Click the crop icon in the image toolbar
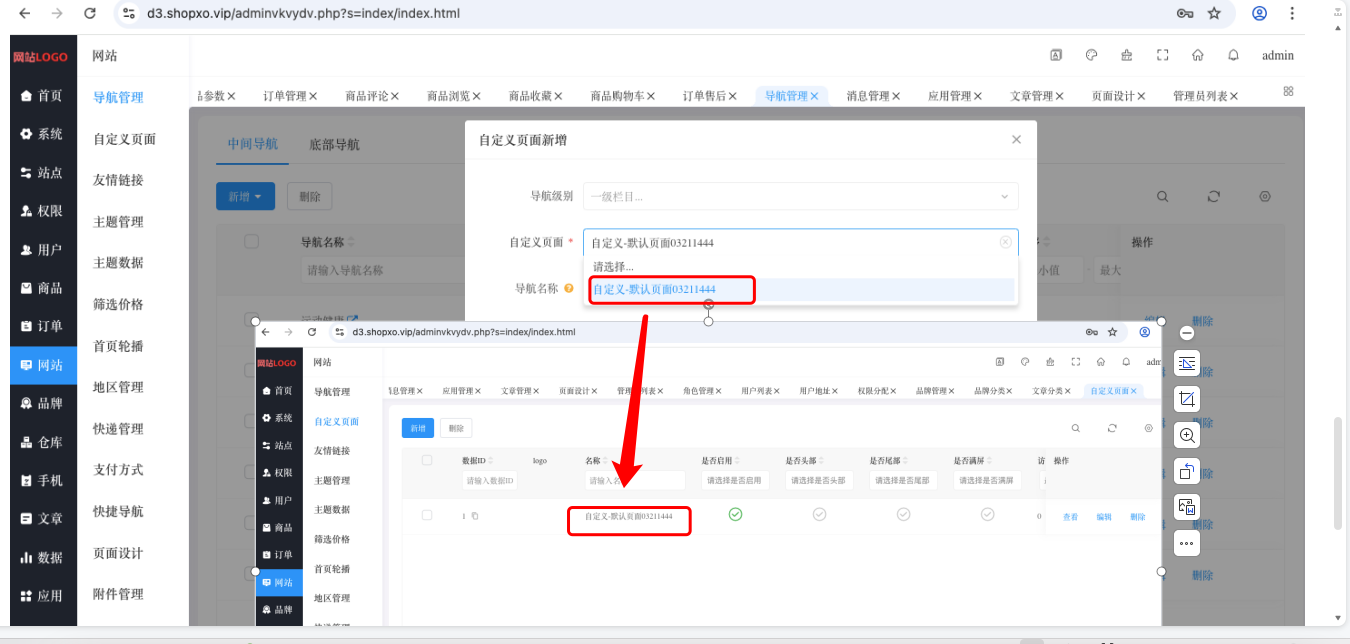 pos(1187,399)
